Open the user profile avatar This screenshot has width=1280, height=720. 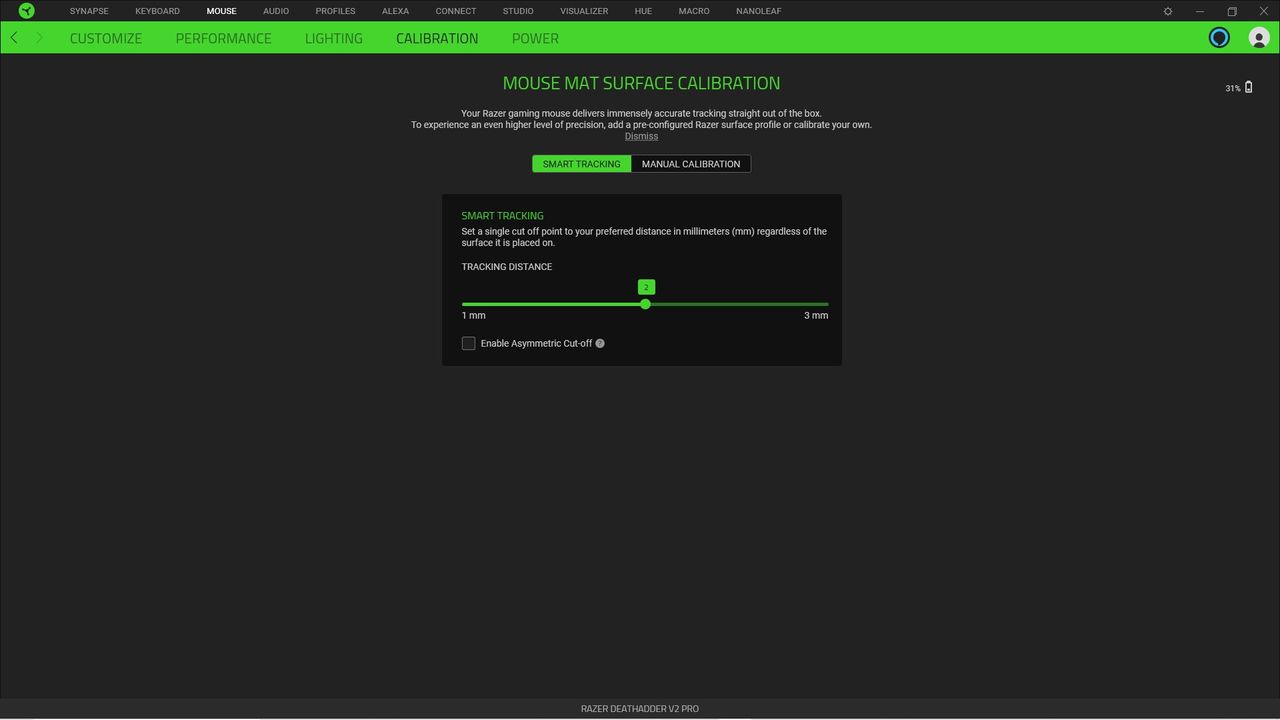(1259, 38)
